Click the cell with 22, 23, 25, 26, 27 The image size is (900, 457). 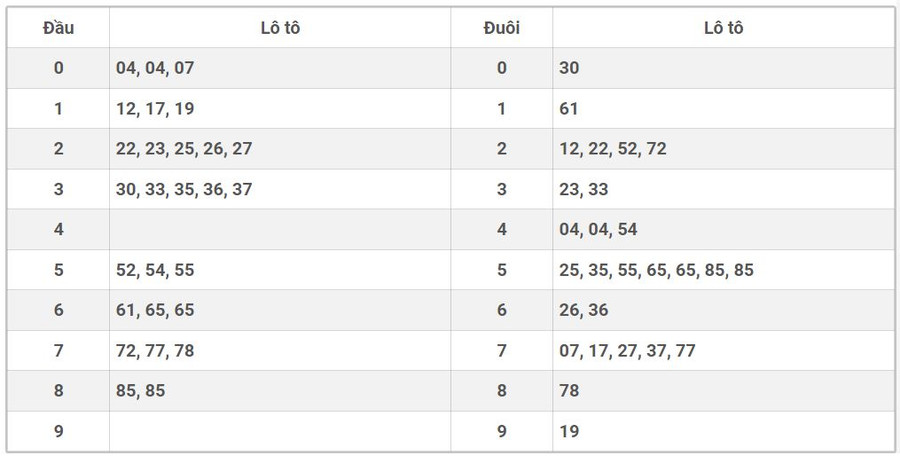[184, 149]
